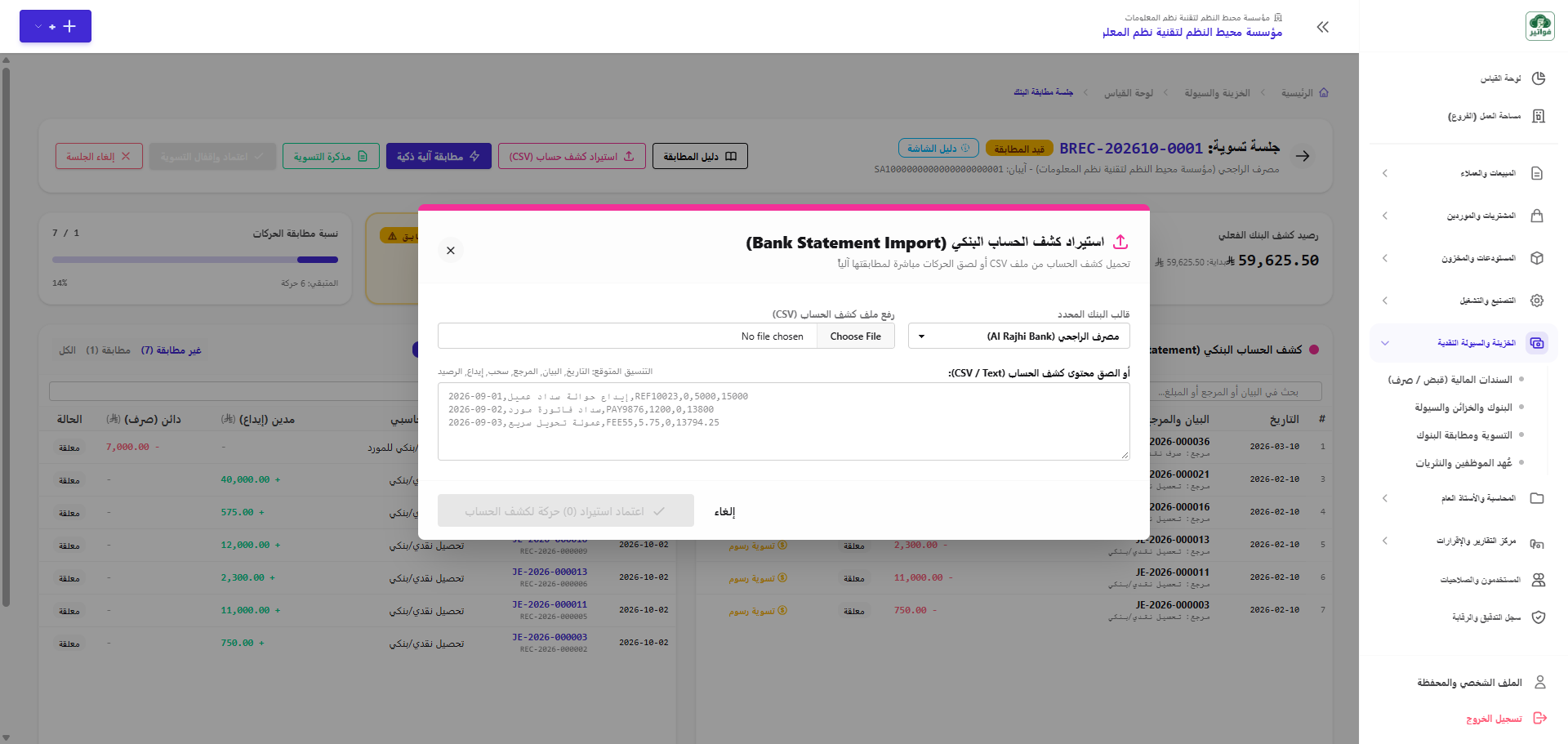This screenshot has width=1568, height=744.
Task: Click مطابقة آلية ذكية smart match button
Action: coord(439,156)
